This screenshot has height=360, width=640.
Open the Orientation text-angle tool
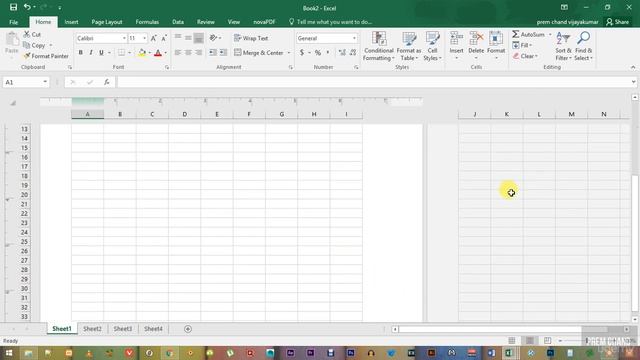point(213,38)
